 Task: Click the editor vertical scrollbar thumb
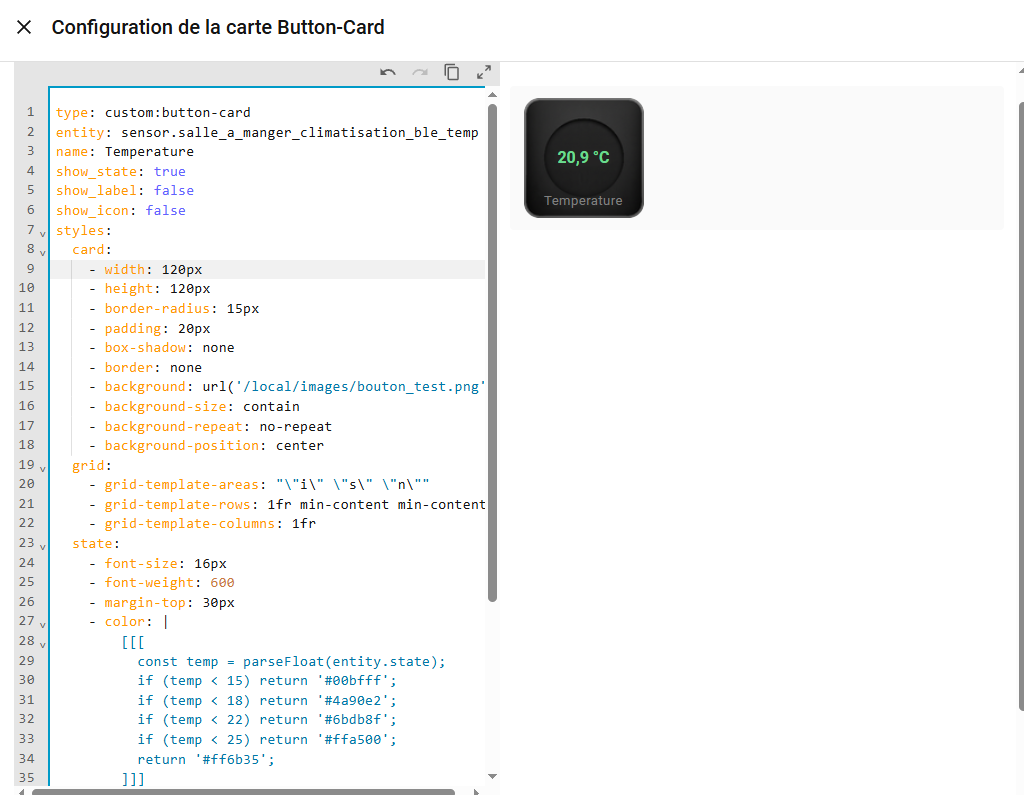coord(492,350)
